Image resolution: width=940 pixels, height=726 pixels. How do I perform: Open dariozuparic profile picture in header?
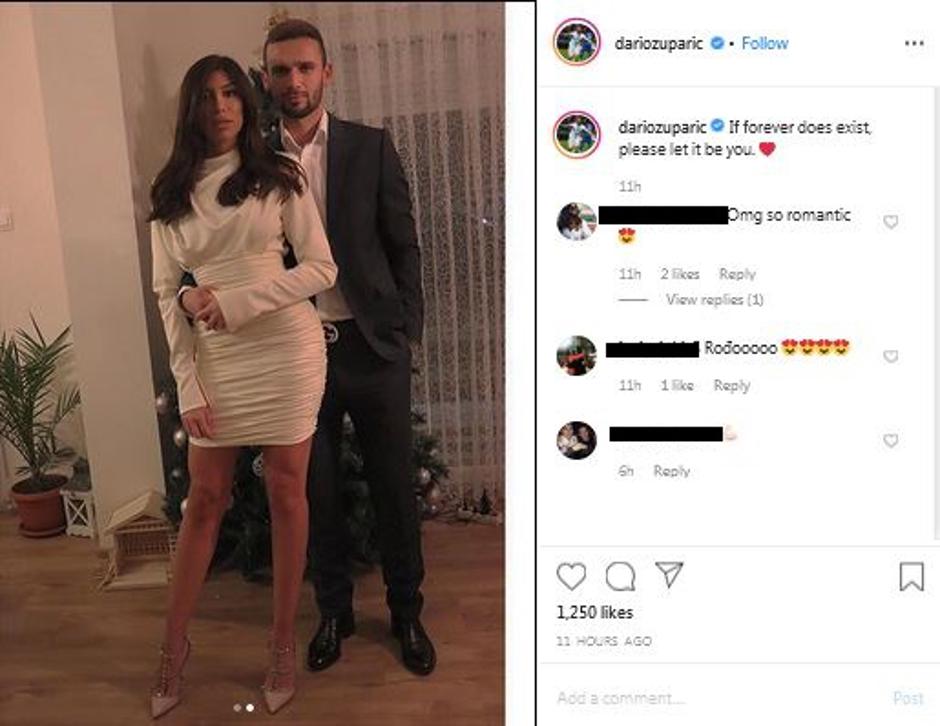point(577,42)
